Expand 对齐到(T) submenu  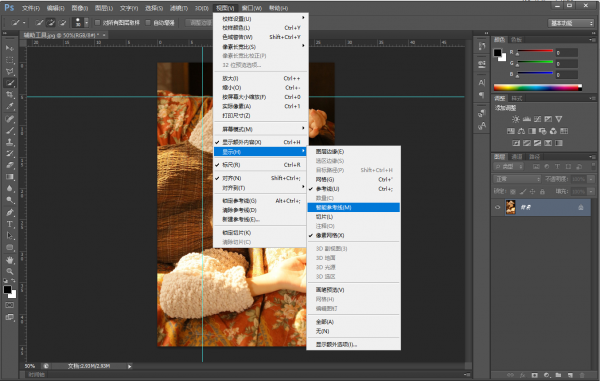coord(260,188)
